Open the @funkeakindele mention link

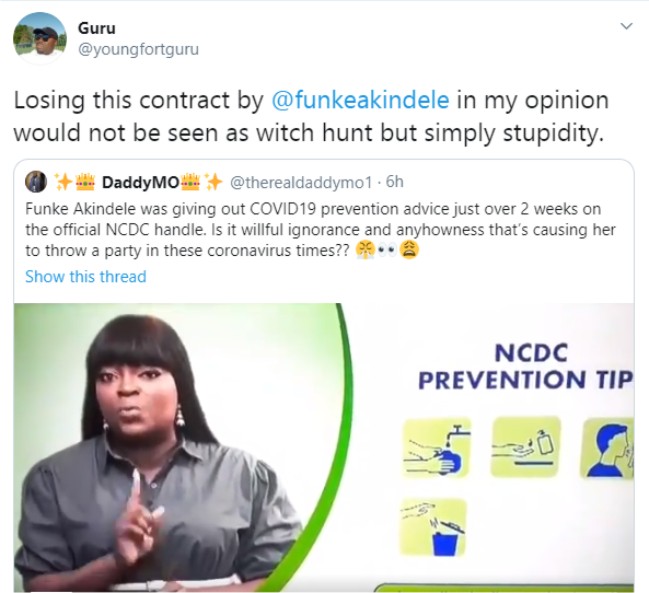(x=360, y=101)
